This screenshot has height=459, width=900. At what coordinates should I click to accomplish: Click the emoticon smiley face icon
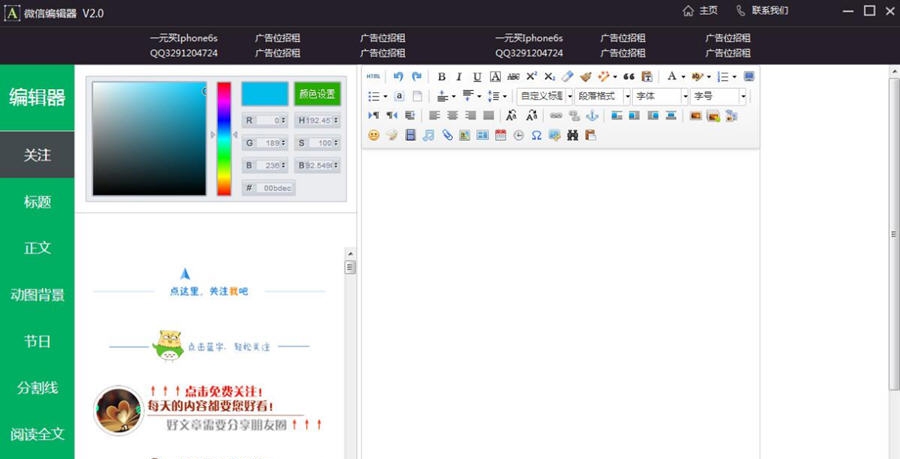(374, 135)
